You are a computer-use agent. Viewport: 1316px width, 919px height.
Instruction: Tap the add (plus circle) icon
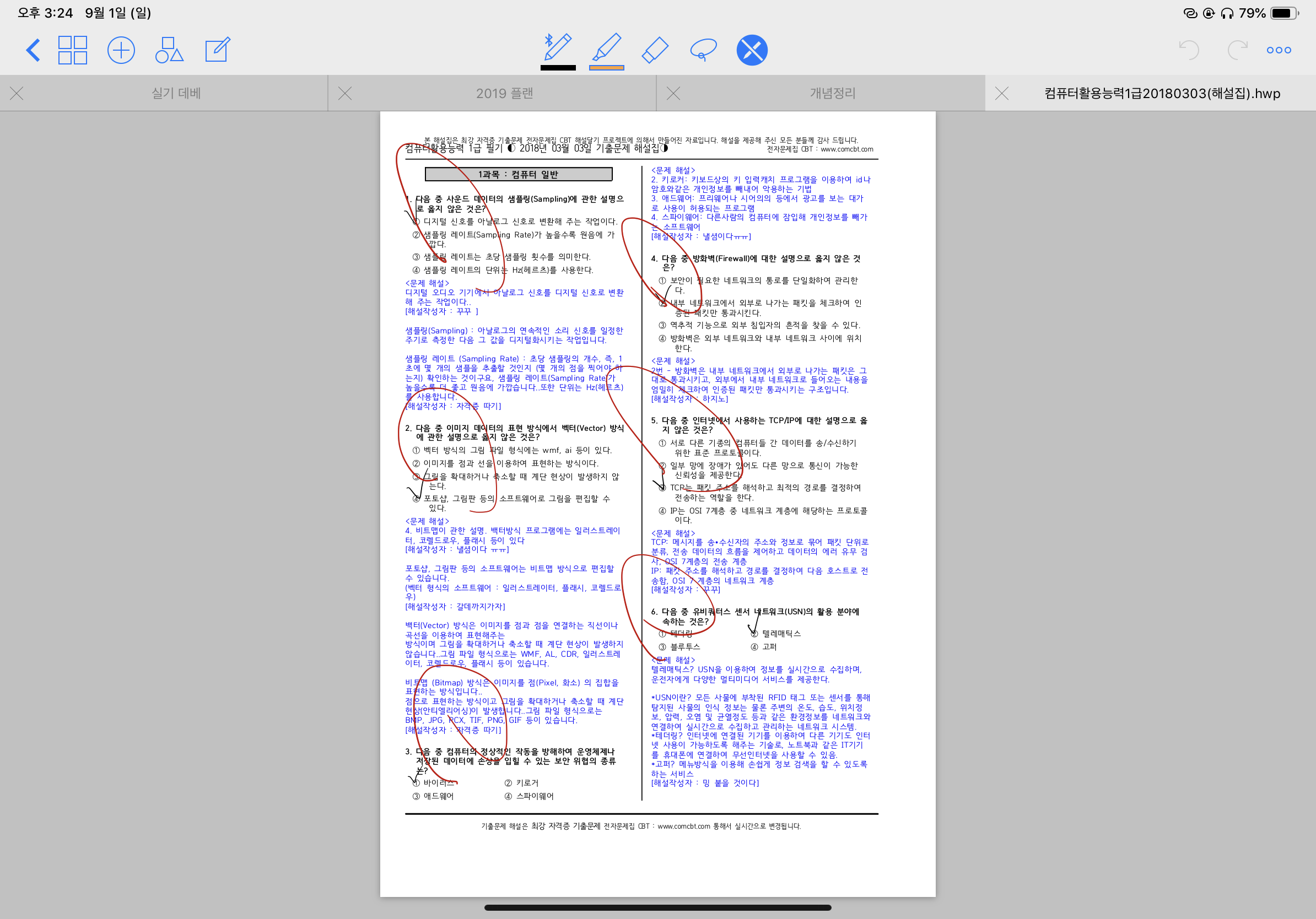click(121, 50)
